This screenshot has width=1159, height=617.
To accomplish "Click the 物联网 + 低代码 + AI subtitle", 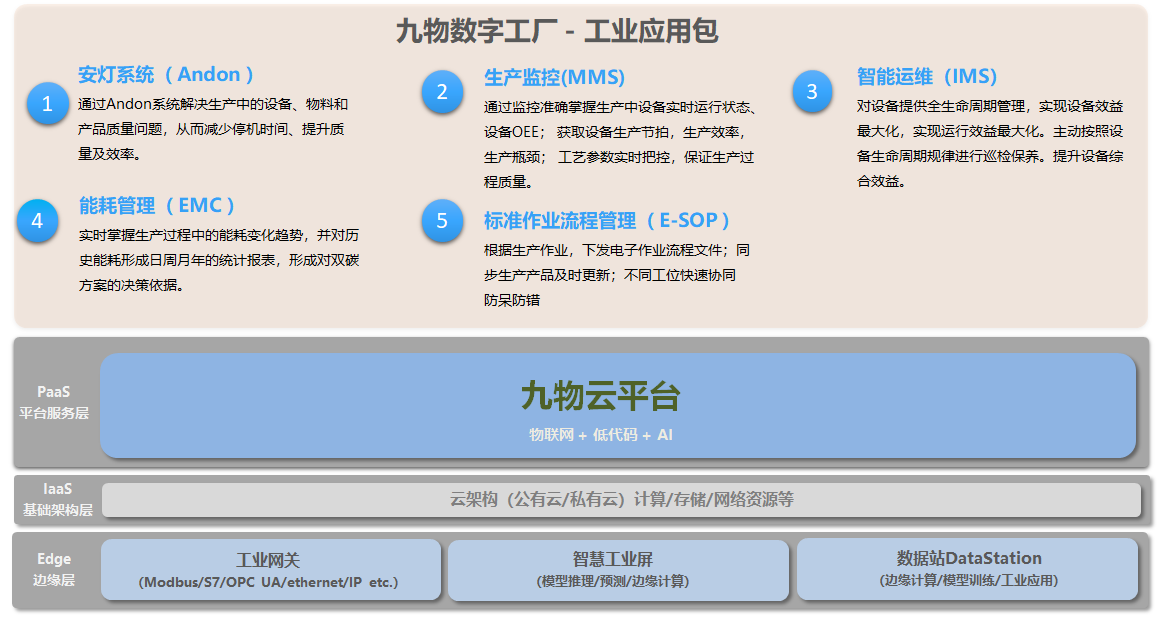I will (600, 435).
